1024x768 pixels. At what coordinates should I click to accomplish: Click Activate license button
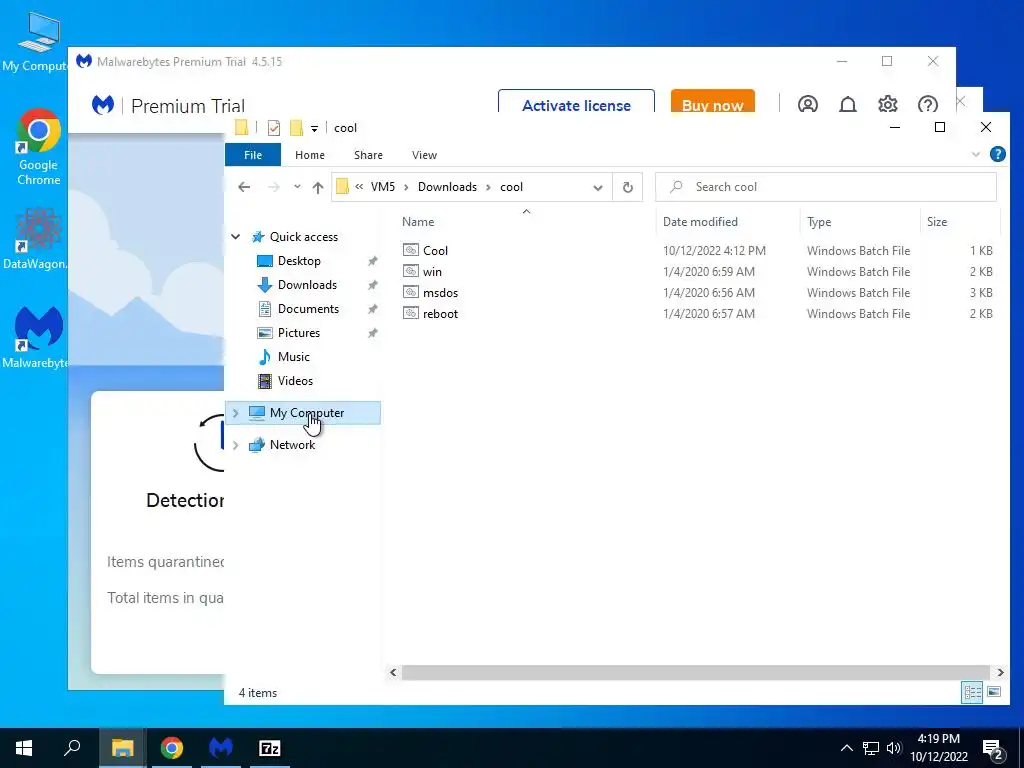point(576,104)
